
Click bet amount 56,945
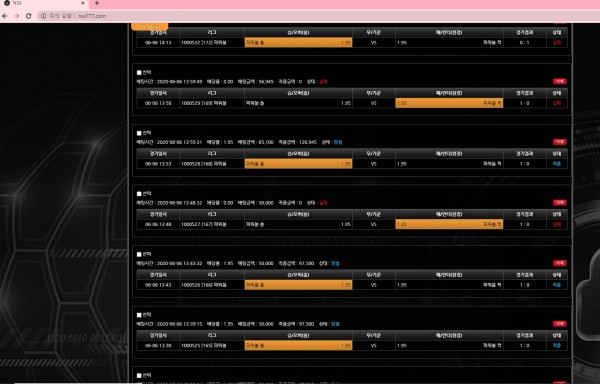click(x=266, y=81)
